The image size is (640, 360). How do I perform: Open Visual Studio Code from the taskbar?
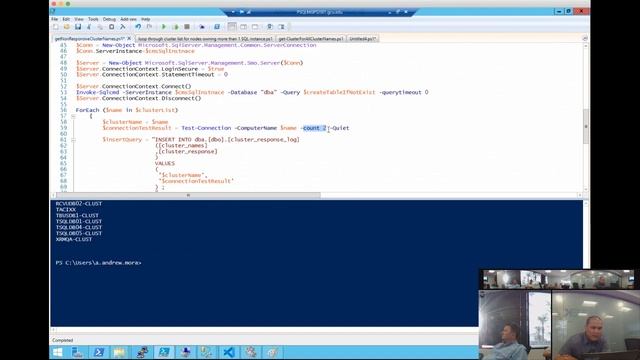229,352
